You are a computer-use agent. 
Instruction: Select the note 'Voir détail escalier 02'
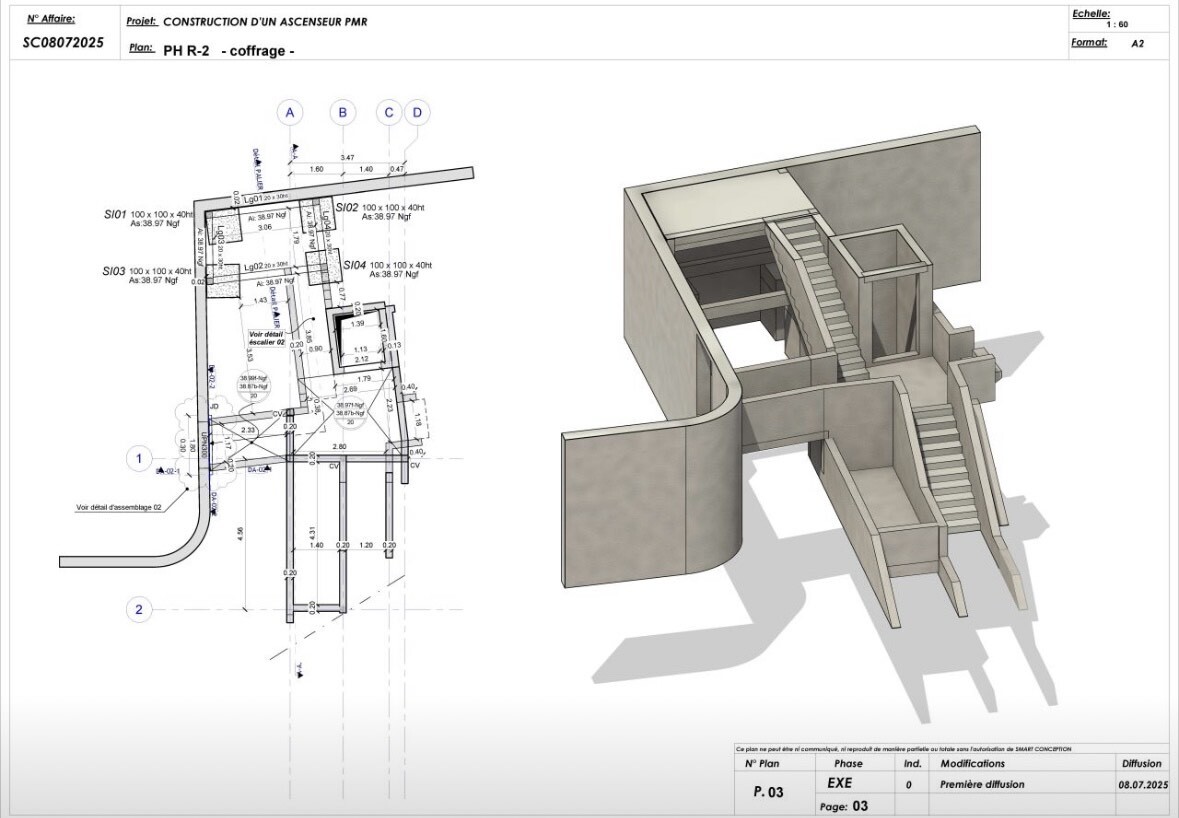266,338
